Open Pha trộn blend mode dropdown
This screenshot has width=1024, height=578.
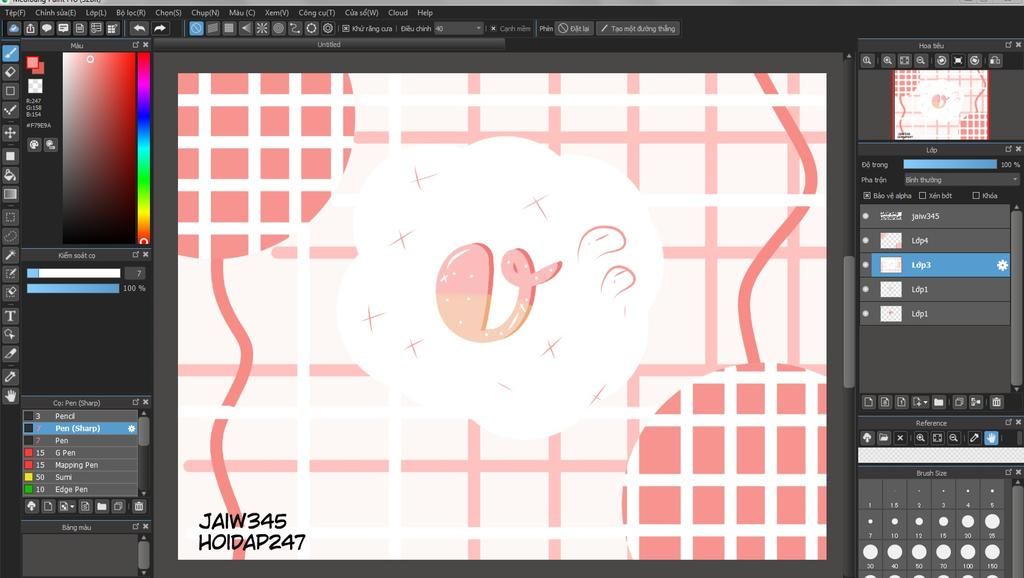[x=961, y=180]
